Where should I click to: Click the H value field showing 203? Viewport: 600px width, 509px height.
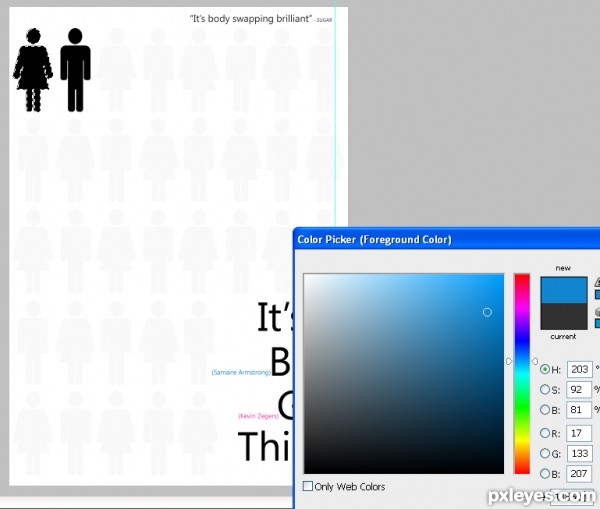[579, 369]
